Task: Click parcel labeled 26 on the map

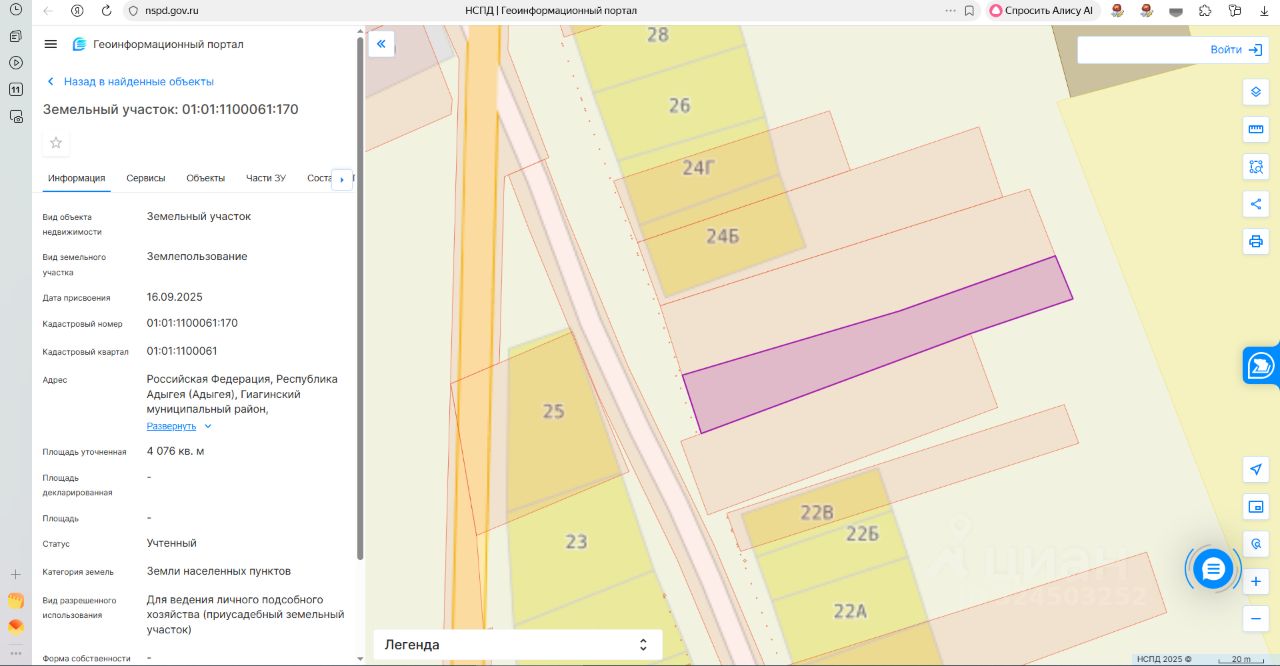Action: coord(680,104)
